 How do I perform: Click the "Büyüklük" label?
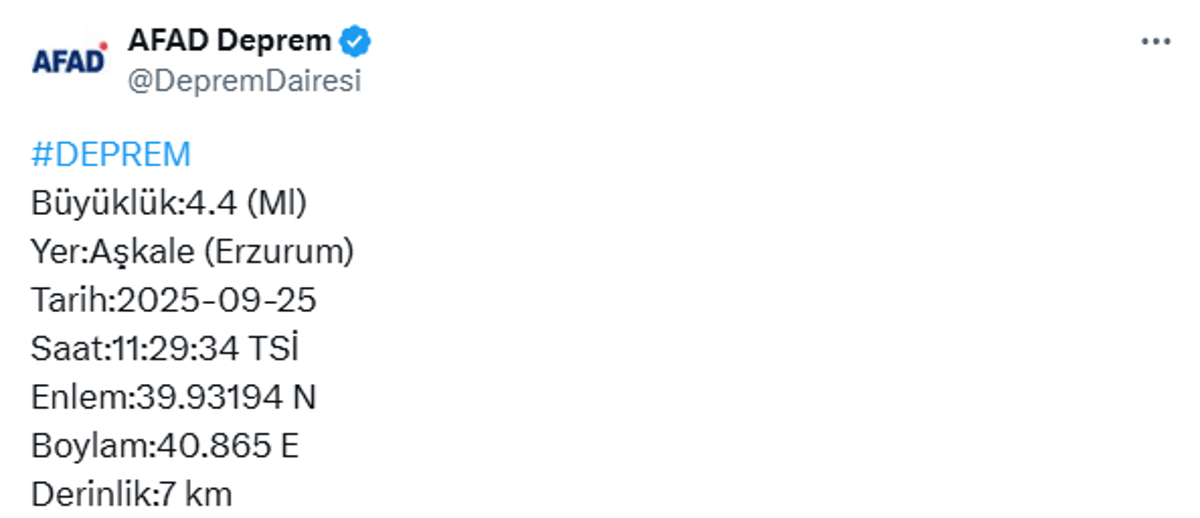coord(105,204)
